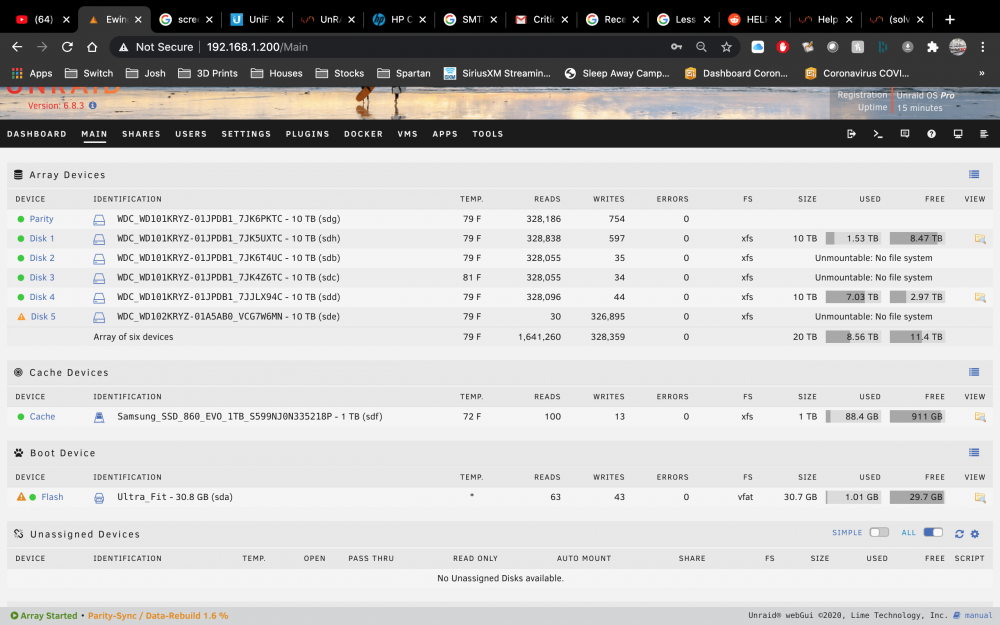Click the Samsung SSD cache device icon
The width and height of the screenshot is (1000, 625).
pyautogui.click(x=99, y=417)
